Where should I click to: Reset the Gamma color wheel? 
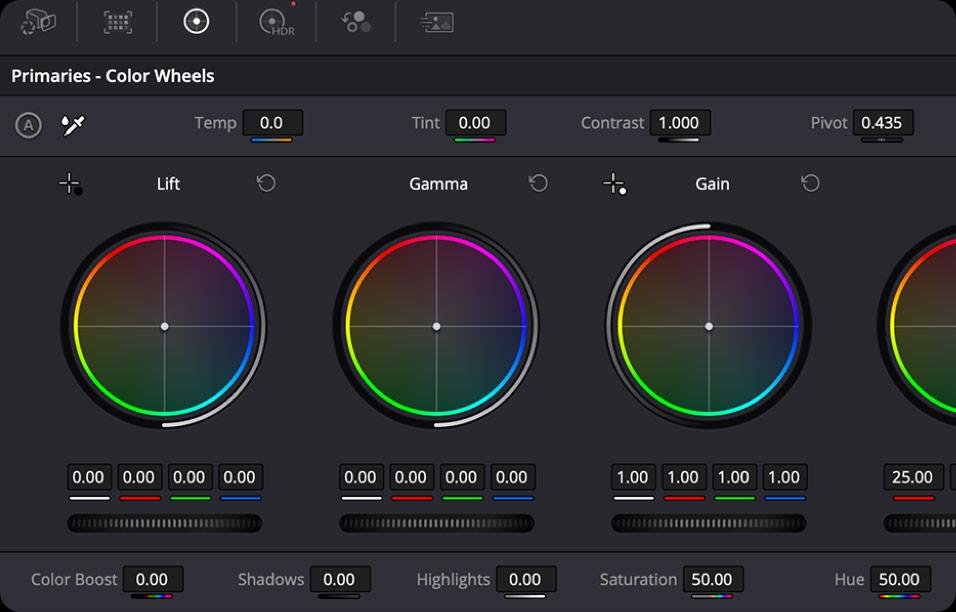(x=538, y=183)
